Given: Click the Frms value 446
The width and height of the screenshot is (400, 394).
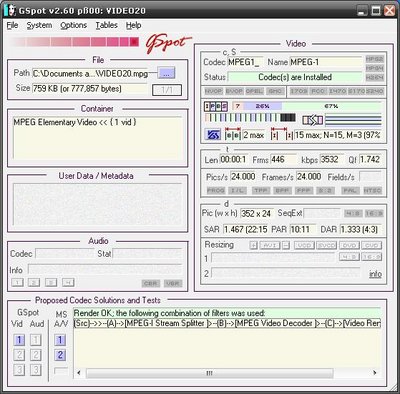Looking at the screenshot, I should tap(283, 159).
